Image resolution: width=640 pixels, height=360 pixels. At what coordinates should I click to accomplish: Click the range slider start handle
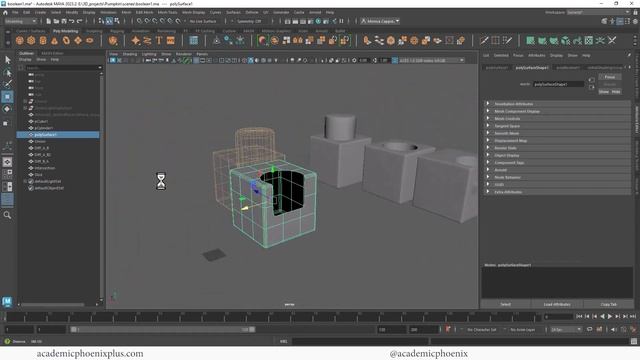point(73,329)
